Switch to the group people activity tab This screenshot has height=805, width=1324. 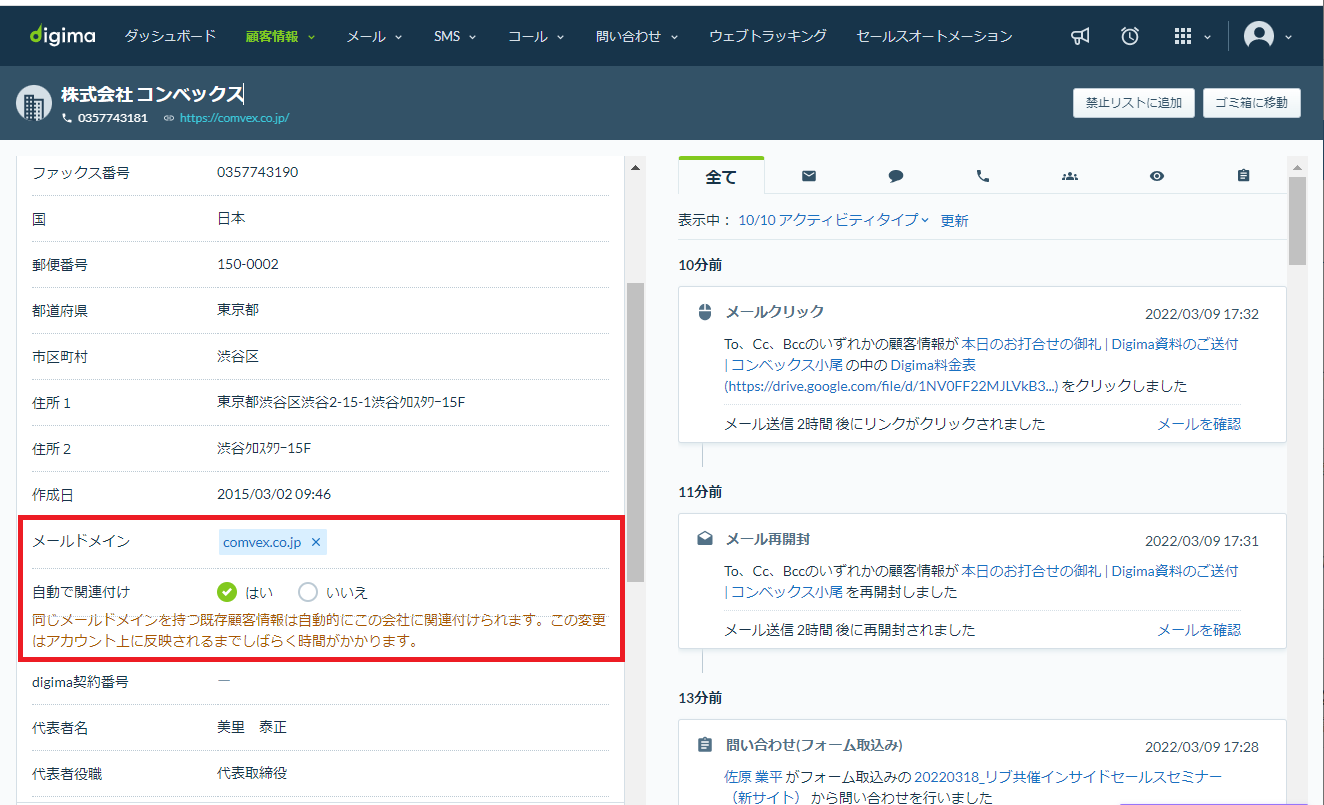(1070, 176)
